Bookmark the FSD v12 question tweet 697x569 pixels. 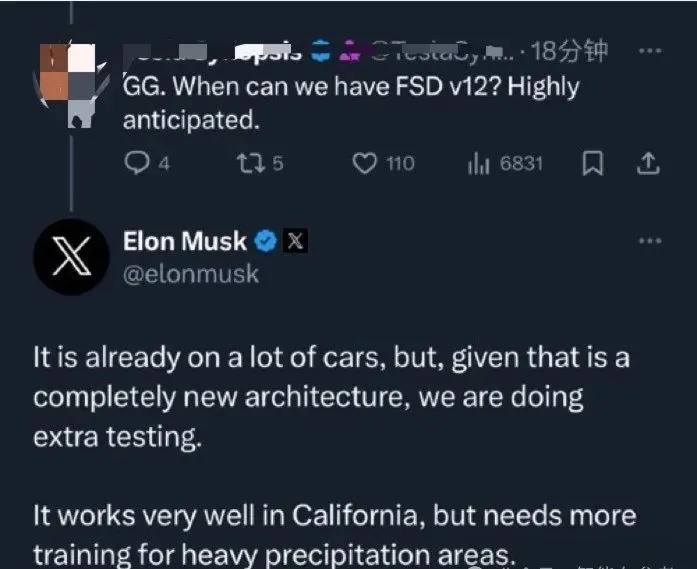[593, 163]
